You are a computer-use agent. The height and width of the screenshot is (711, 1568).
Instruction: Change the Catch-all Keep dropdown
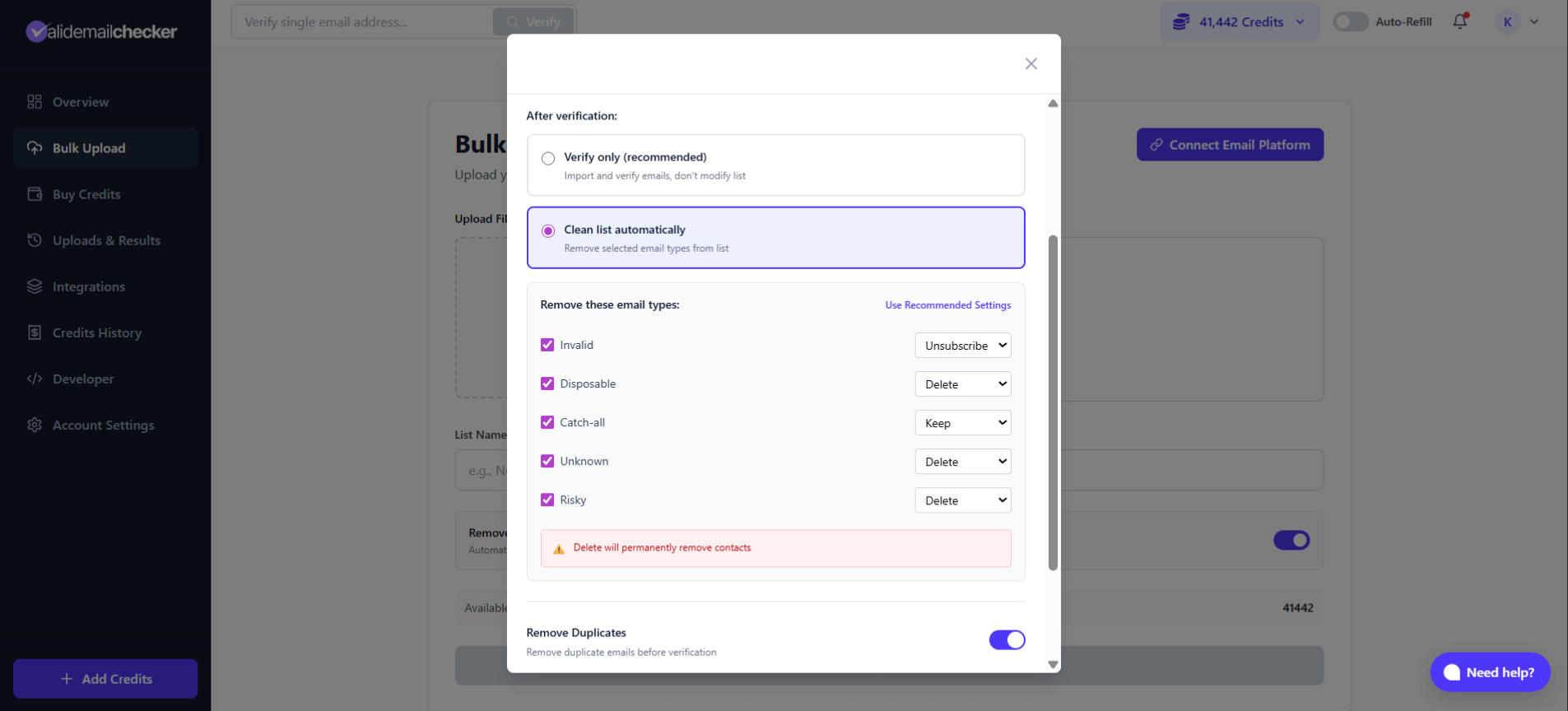(962, 422)
